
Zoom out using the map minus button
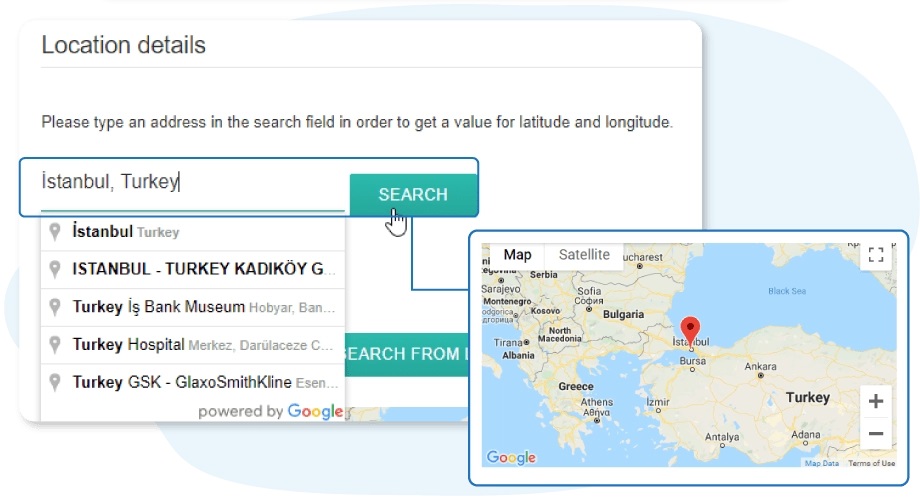[x=876, y=434]
